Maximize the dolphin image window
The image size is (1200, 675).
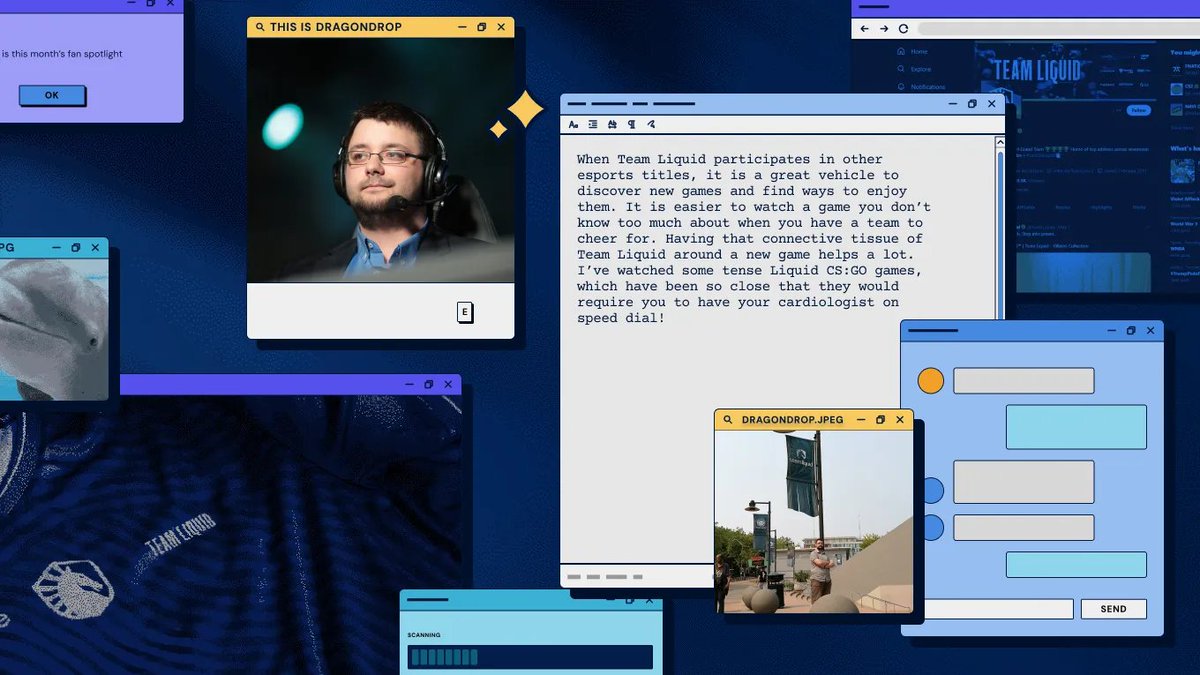75,247
